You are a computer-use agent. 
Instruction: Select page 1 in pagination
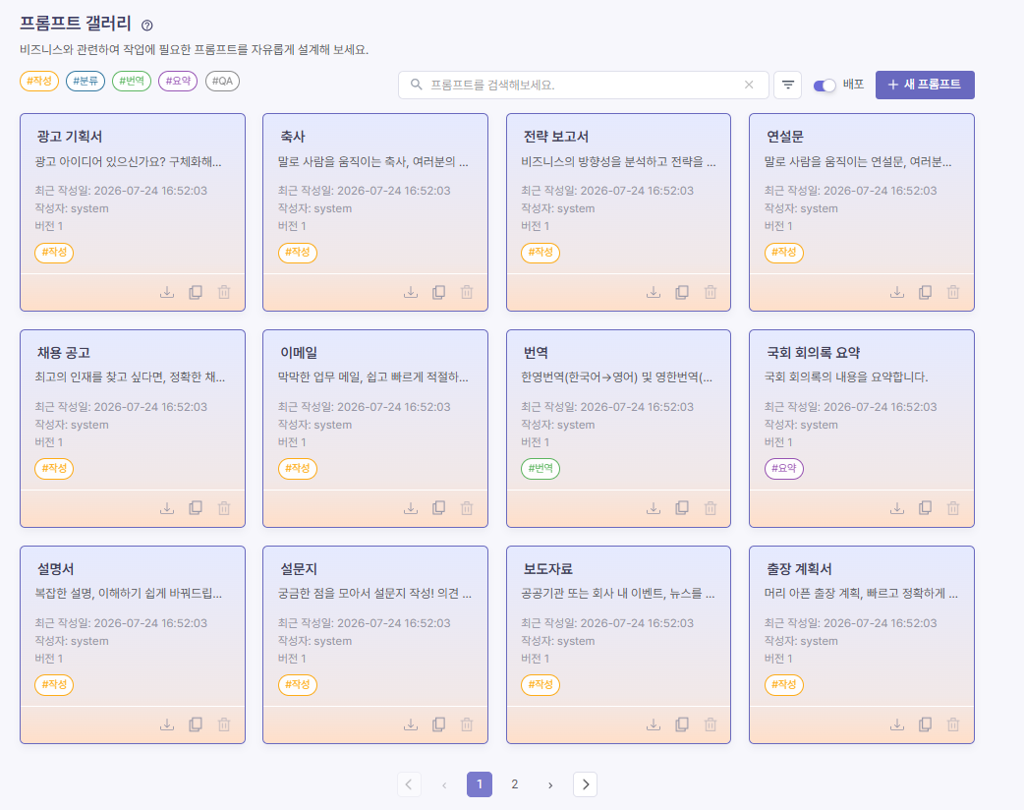(479, 785)
